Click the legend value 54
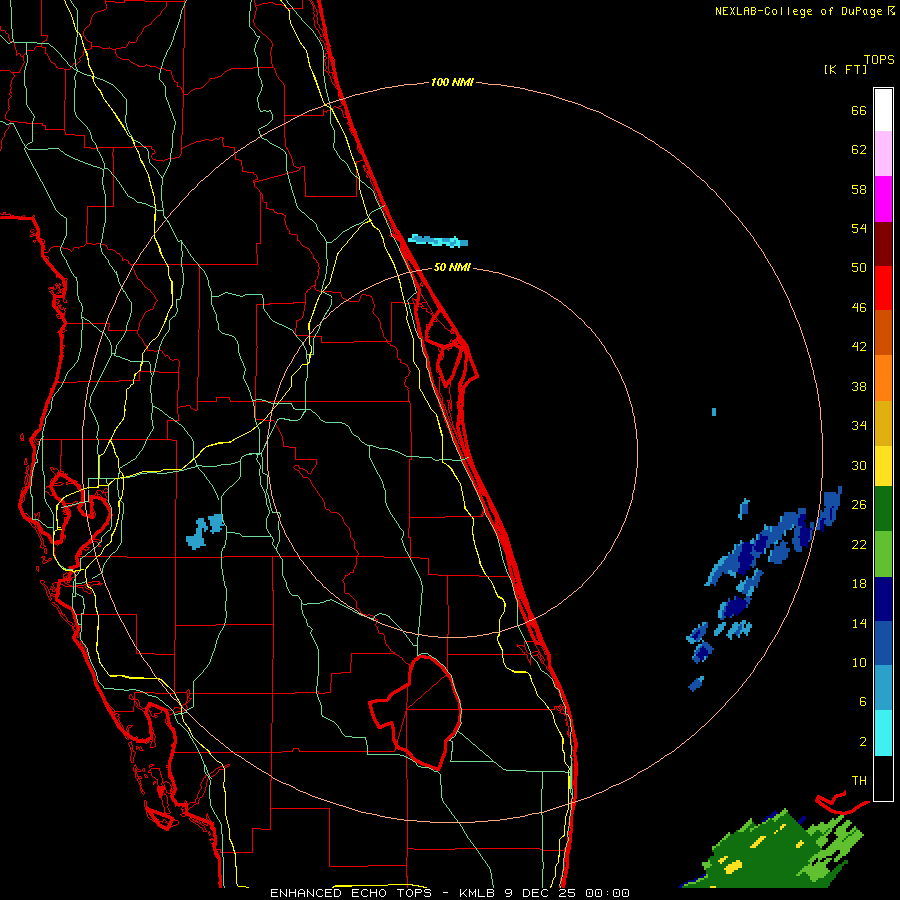This screenshot has height=900, width=900. (859, 228)
